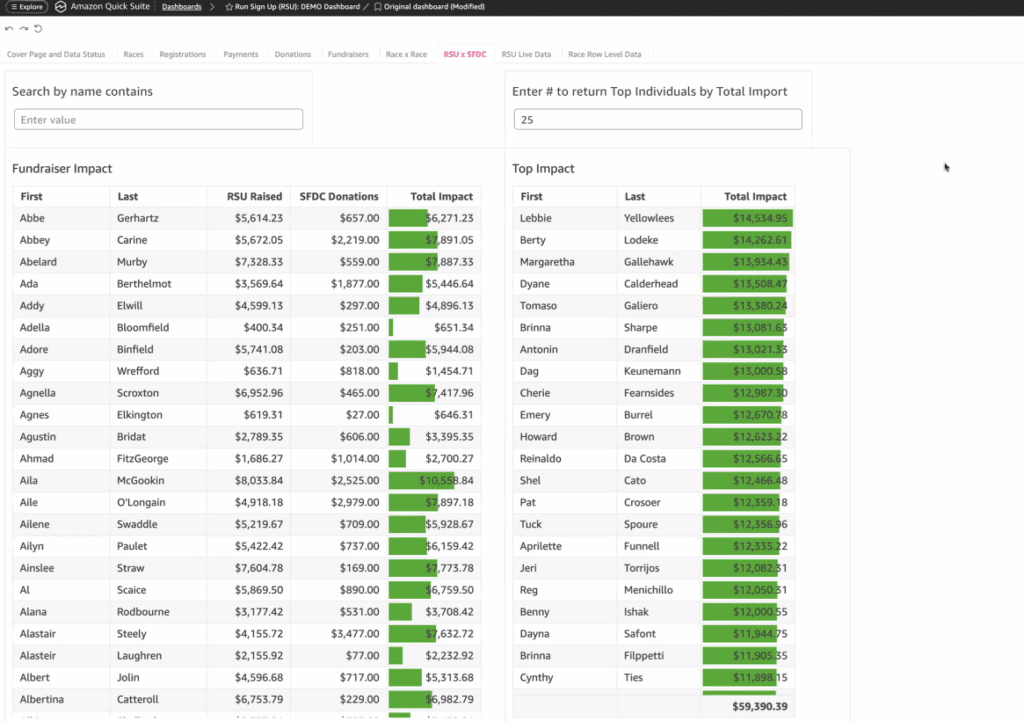Select the Aila McGookin Total Impact bar

pyautogui.click(x=421, y=481)
